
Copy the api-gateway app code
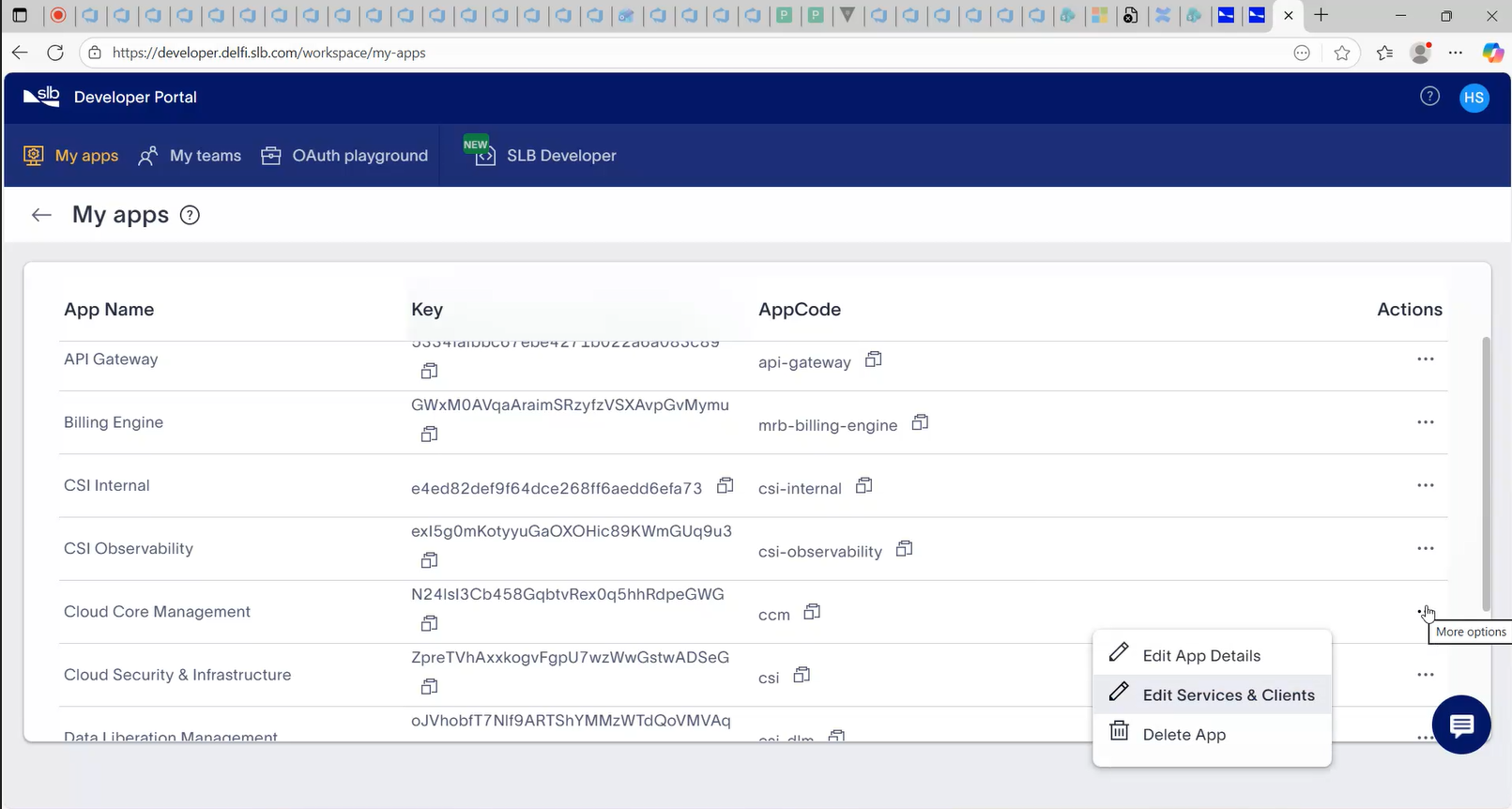[x=874, y=359]
